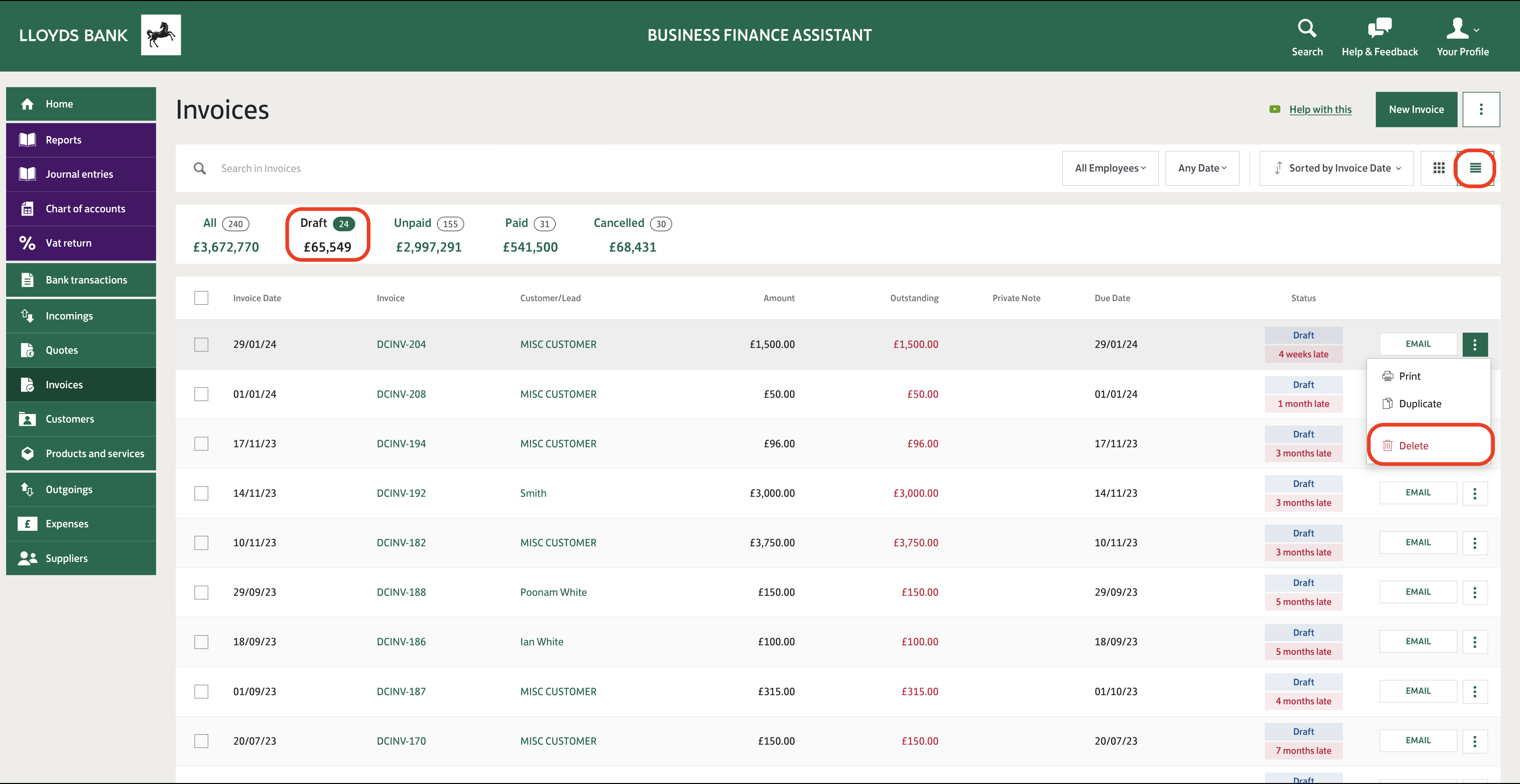Click the New Invoice button
The image size is (1520, 784).
(x=1416, y=109)
